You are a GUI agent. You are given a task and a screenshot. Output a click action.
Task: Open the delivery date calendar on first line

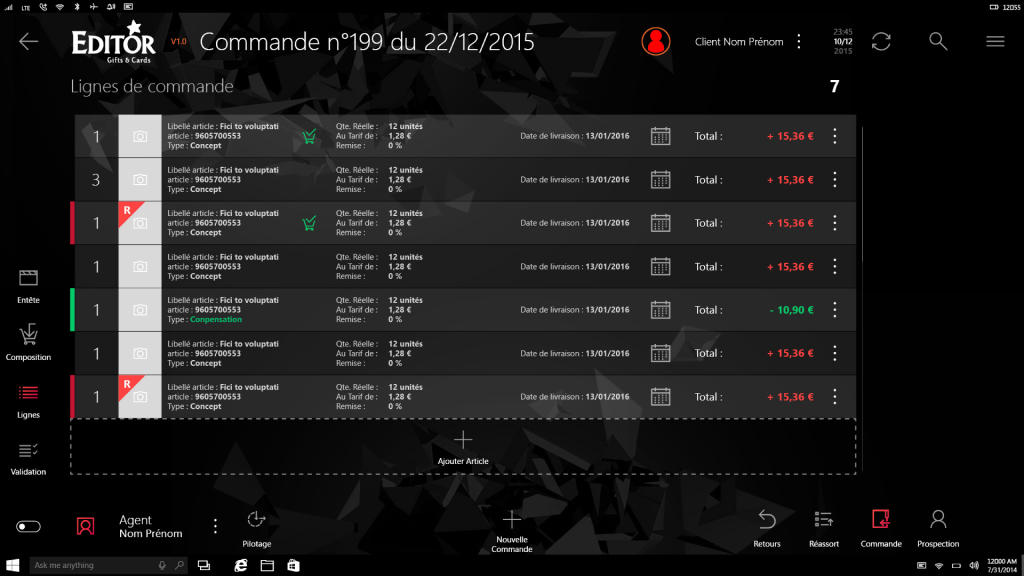pyautogui.click(x=660, y=136)
